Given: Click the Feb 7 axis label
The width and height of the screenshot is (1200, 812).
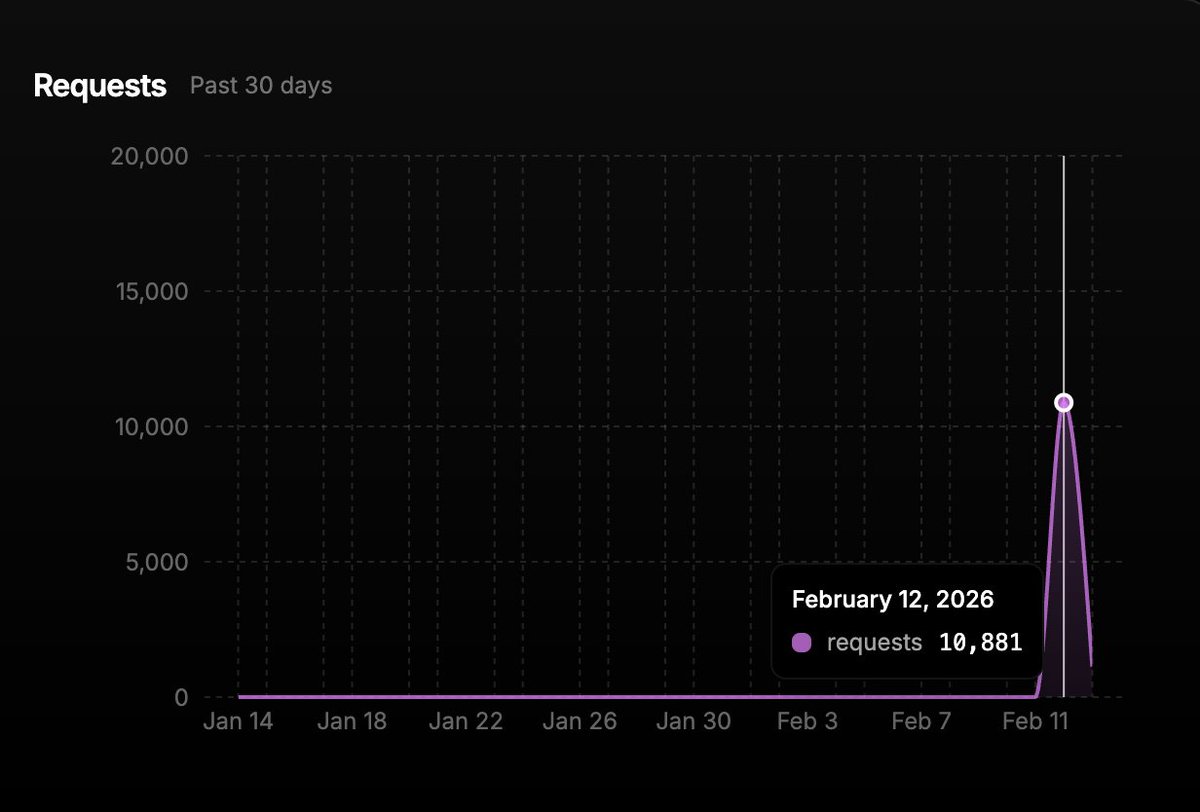Looking at the screenshot, I should pyautogui.click(x=921, y=721).
